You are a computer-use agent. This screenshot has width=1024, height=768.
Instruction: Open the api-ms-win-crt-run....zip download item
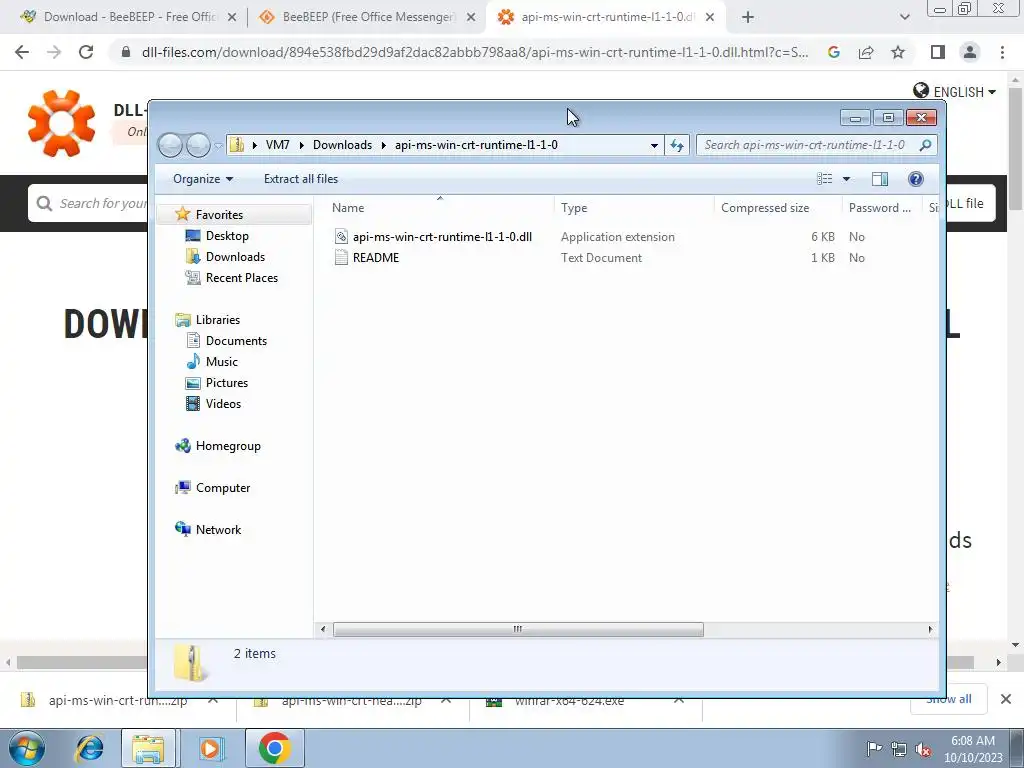point(118,701)
